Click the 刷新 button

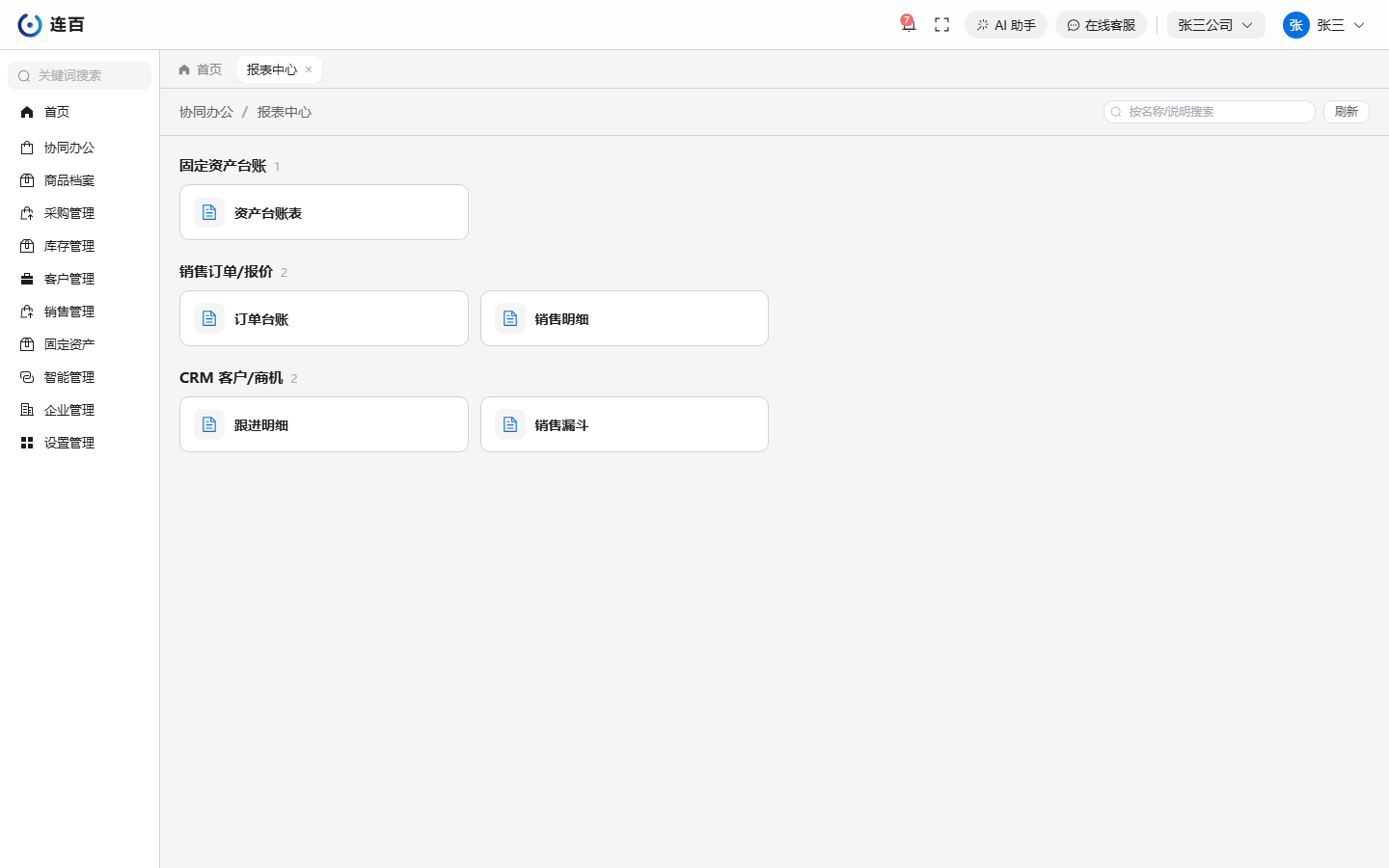point(1346,112)
